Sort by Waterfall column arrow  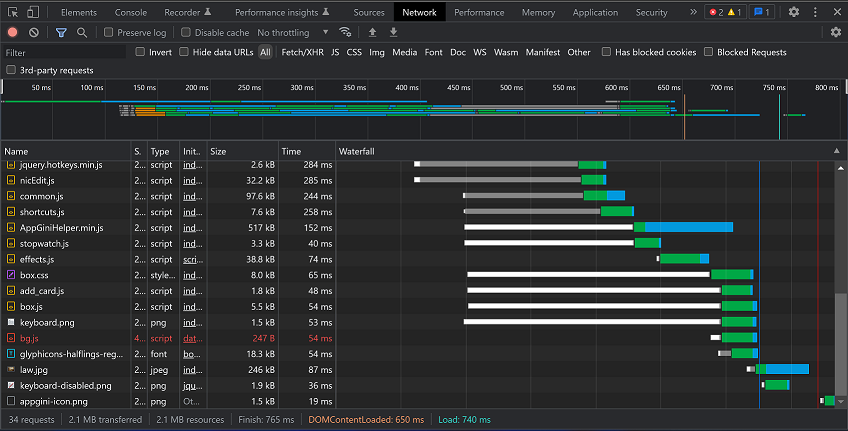(x=837, y=151)
